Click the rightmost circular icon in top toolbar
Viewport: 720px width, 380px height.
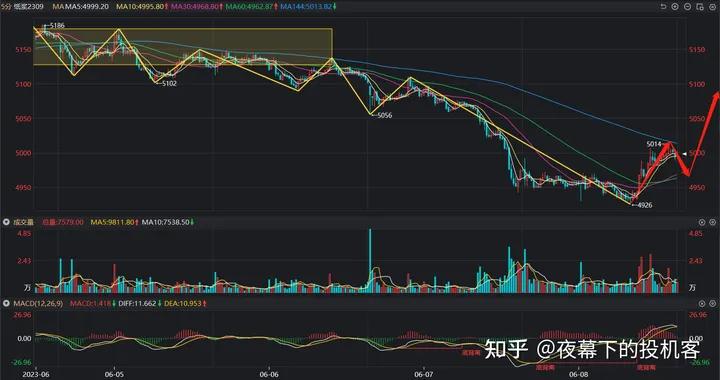pyautogui.click(x=712, y=7)
